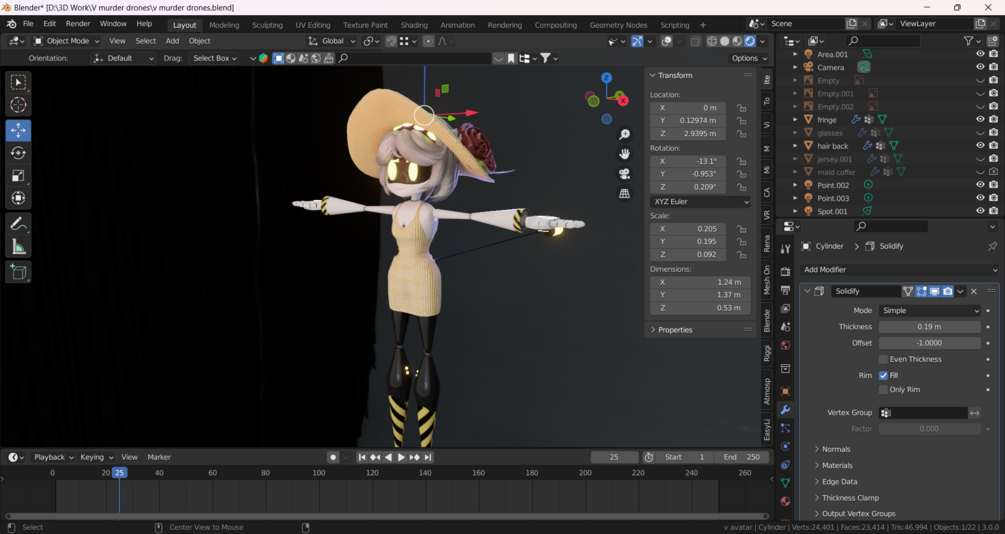Play animation in reverse
This screenshot has height=534, width=1005.
pyautogui.click(x=388, y=457)
